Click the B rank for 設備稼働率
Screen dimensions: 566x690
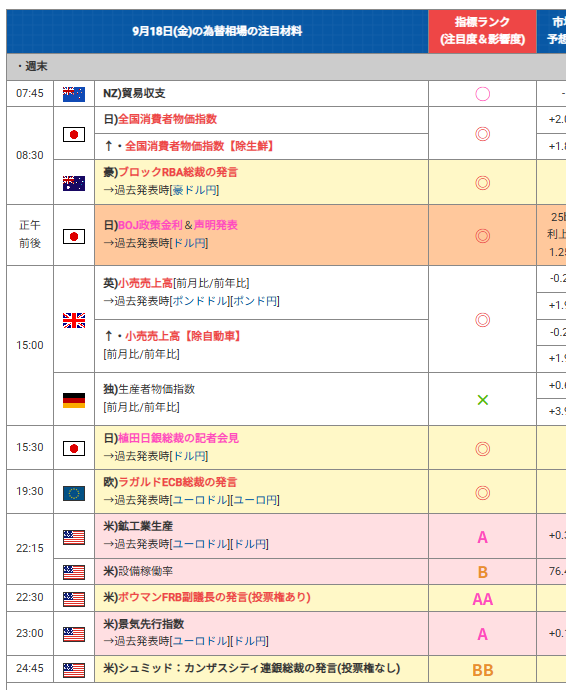click(482, 572)
